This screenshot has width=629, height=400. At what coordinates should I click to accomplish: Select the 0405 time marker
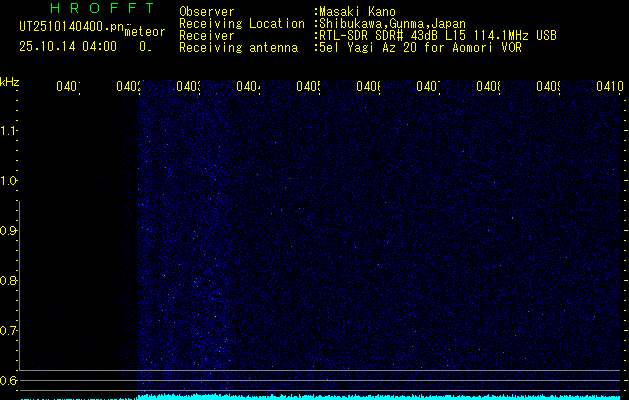pos(308,86)
